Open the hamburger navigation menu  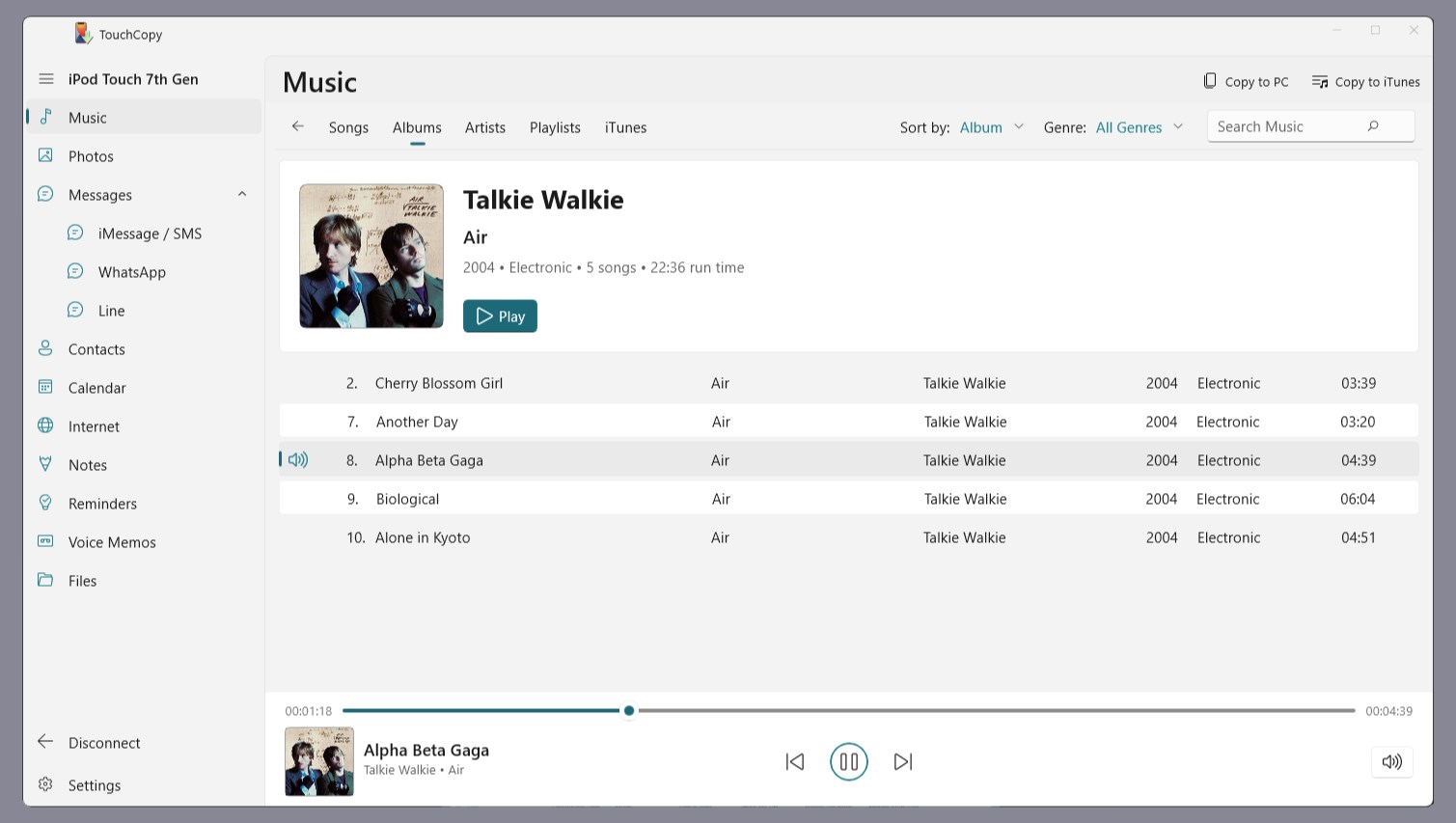tap(45, 79)
